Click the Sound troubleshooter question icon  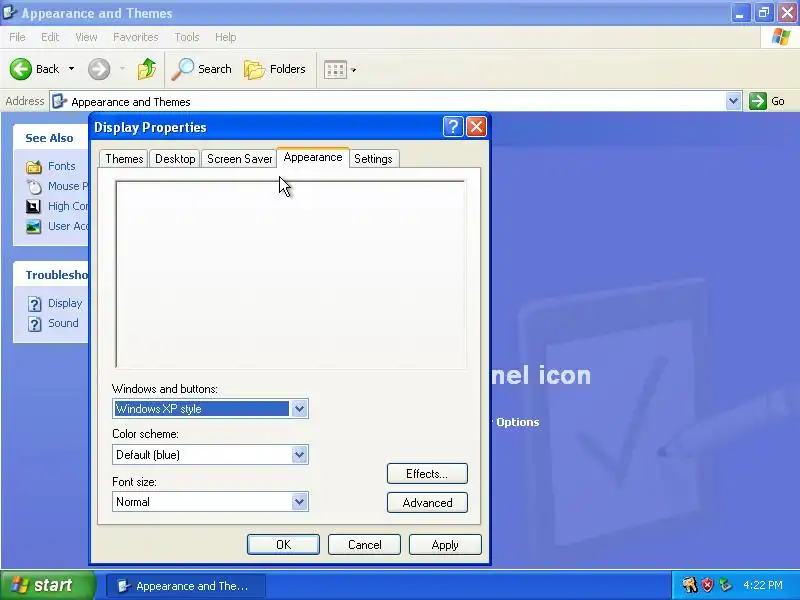[x=34, y=324]
